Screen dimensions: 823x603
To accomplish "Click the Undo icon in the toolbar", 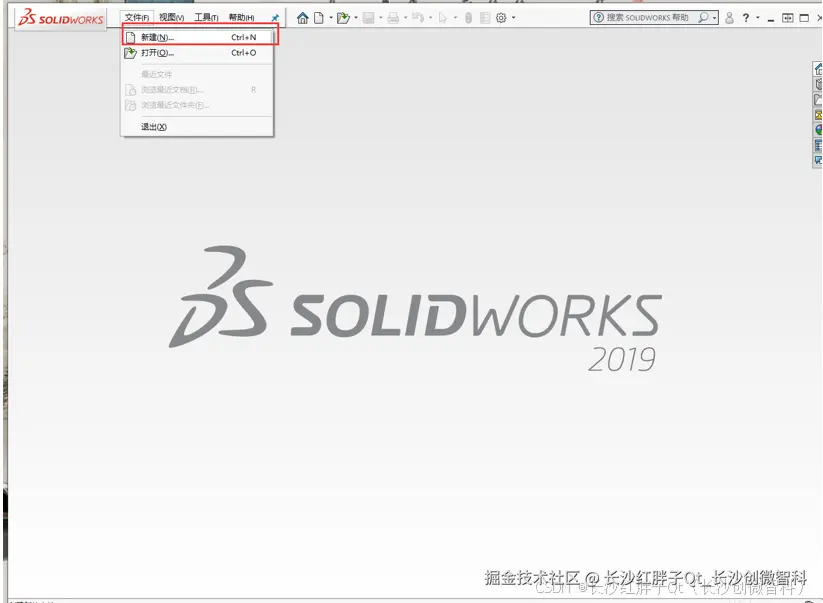I will [x=418, y=17].
